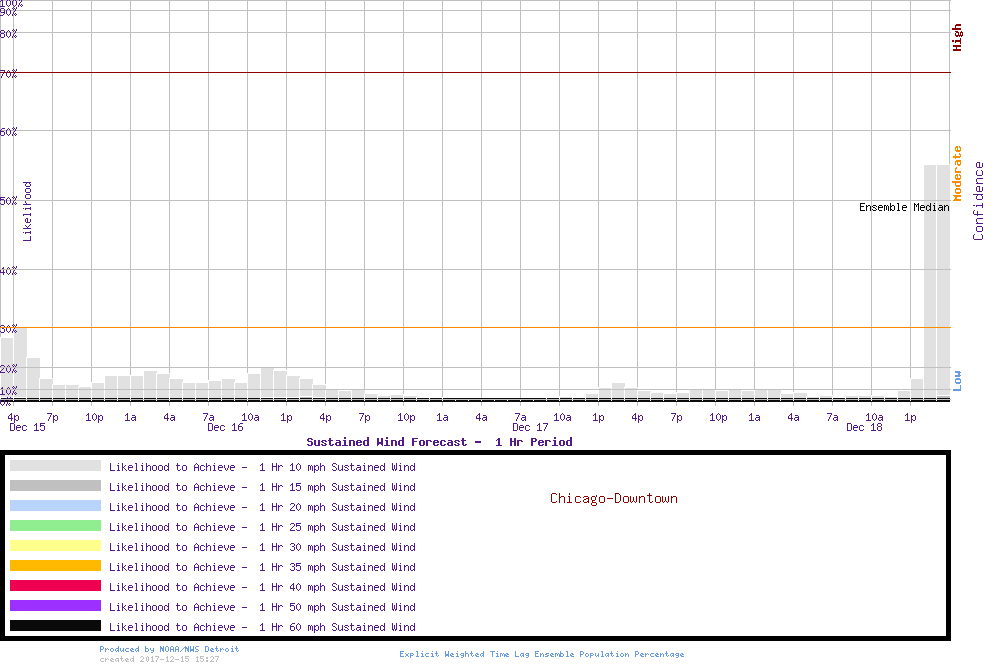Select the light blue 20 mph swatch
This screenshot has height=670, width=1000.
pos(55,506)
